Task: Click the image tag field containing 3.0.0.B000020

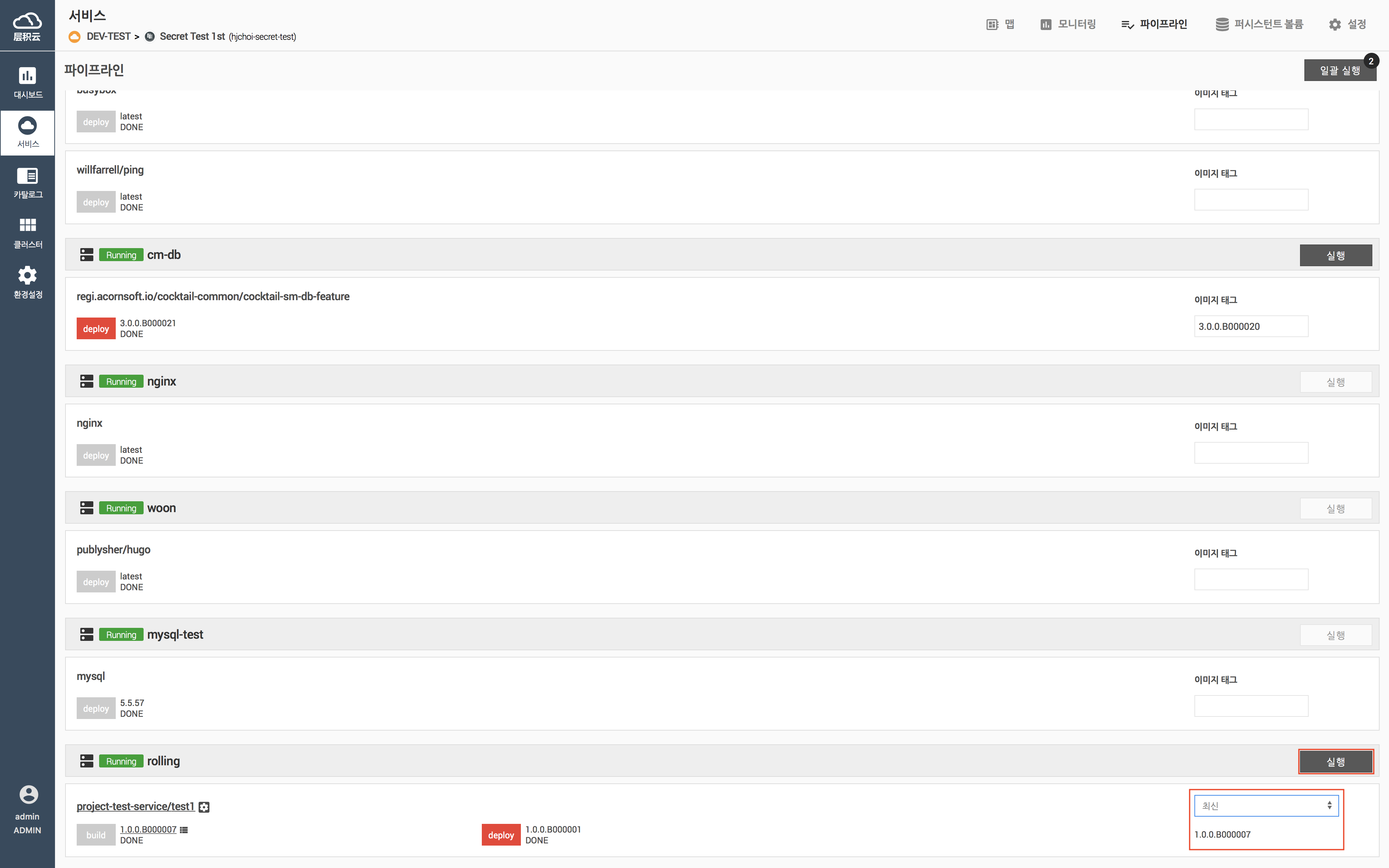Action: pos(1251,326)
